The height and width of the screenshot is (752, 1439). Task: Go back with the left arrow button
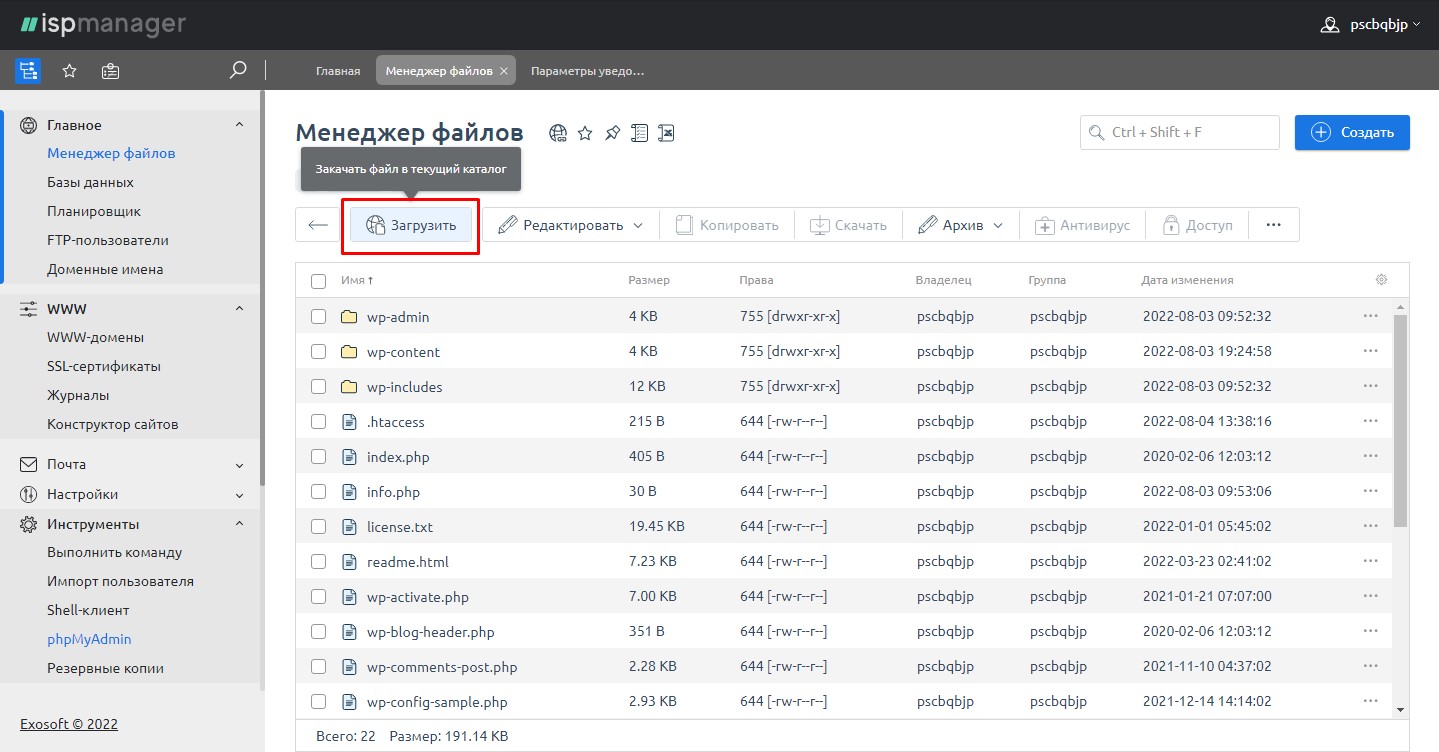(x=318, y=225)
